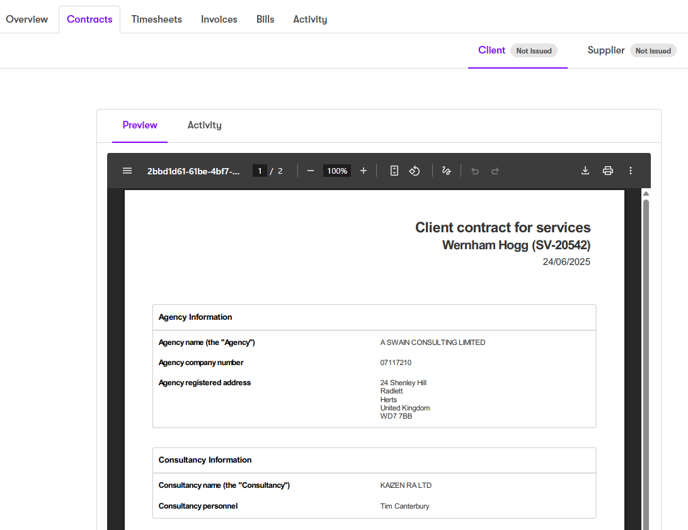This screenshot has width=688, height=530.
Task: Click the PDF file name 2bbd1d61-61be-4bf7-...
Action: [x=193, y=171]
